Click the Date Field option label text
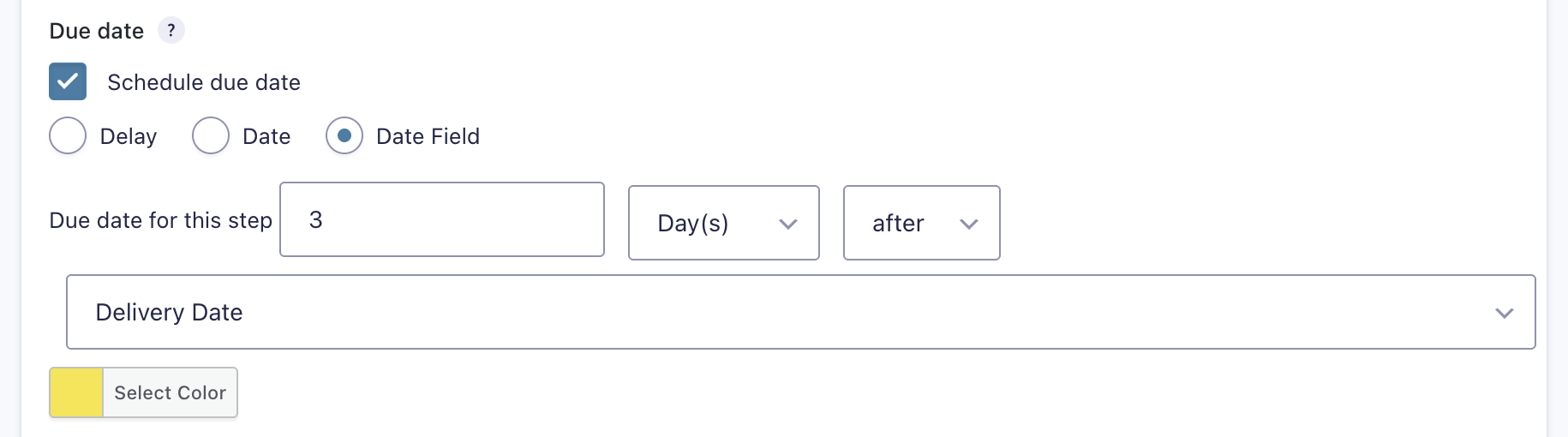 428,136
